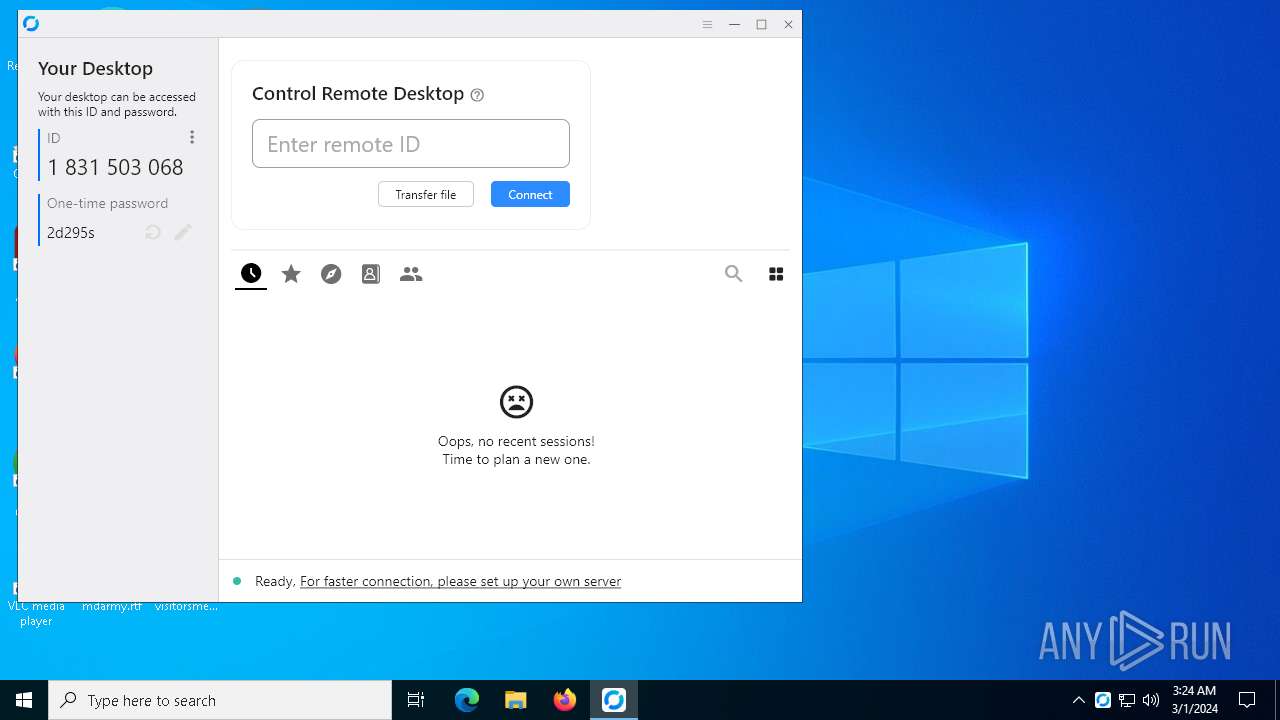The width and height of the screenshot is (1280, 720).
Task: Click the RustDesk system tray icon
Action: click(x=1103, y=700)
